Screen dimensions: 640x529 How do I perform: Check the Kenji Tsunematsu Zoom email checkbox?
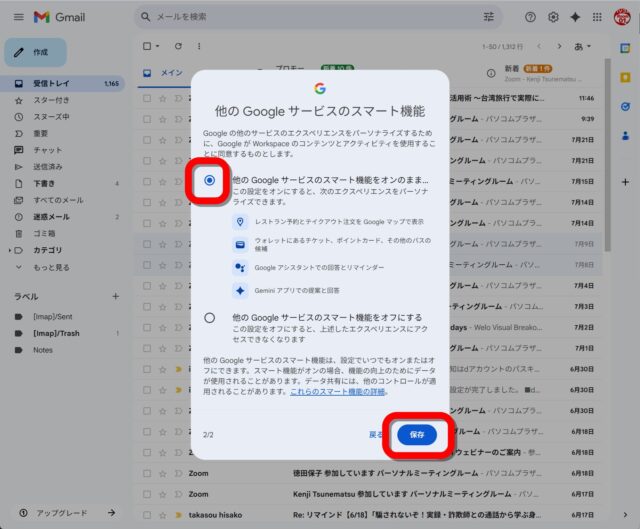point(147,494)
